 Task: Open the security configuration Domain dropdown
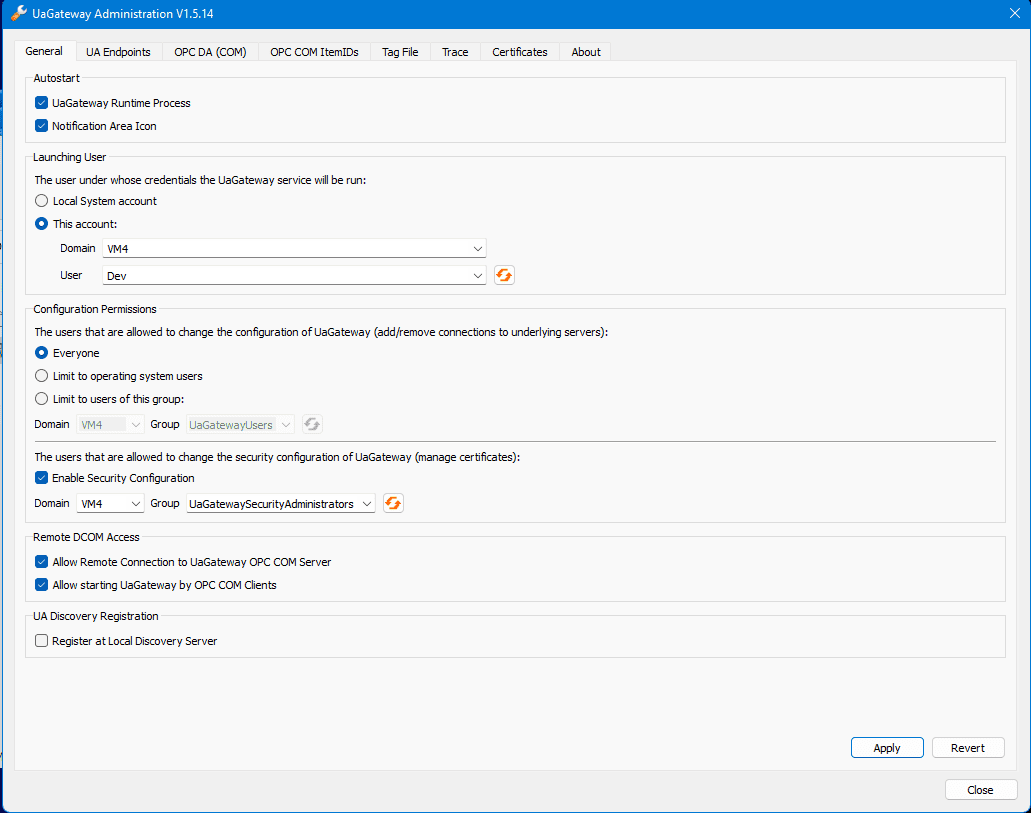coord(110,504)
